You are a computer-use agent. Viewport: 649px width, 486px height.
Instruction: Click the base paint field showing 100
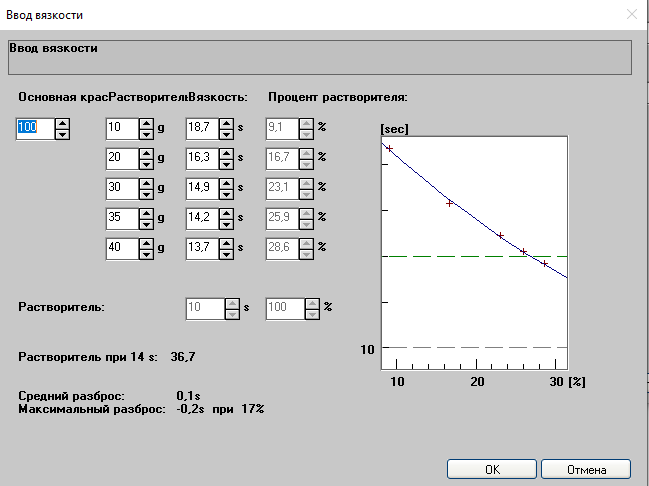35,129
